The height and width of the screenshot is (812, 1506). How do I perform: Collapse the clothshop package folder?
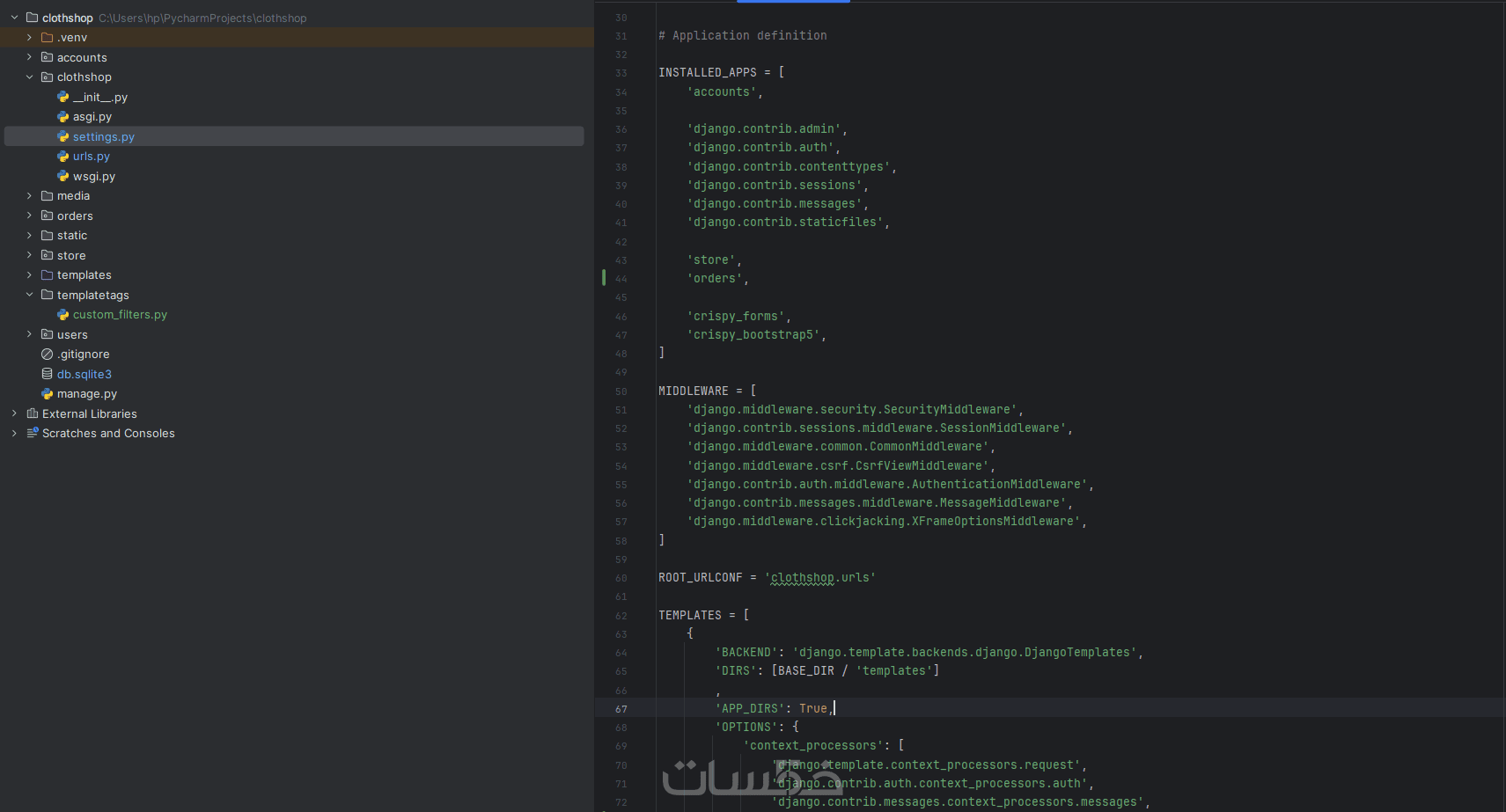(29, 77)
